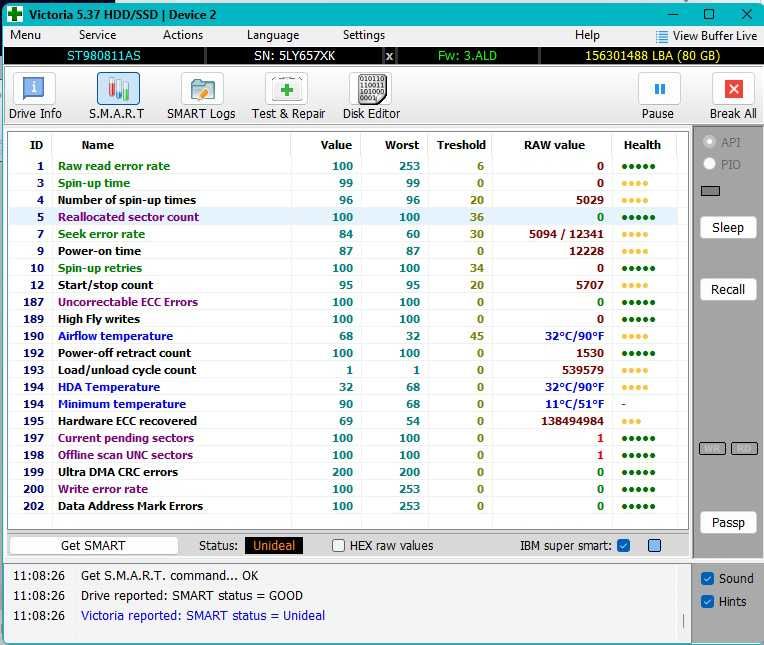Image resolution: width=764 pixels, height=645 pixels.
Task: Toggle the light blue checkbox next to IBM super smart
Action: pyautogui.click(x=654, y=545)
